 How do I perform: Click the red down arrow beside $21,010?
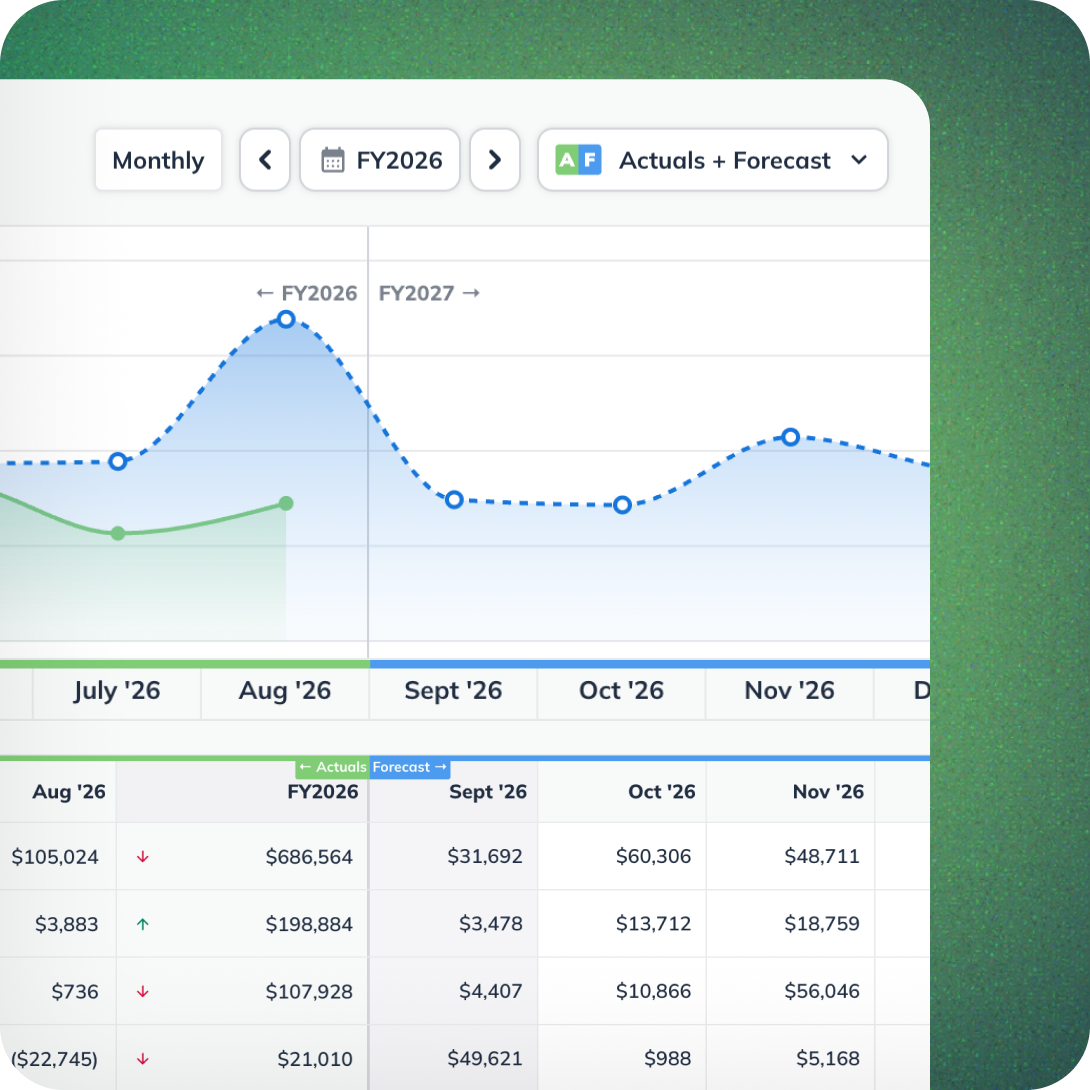143,1059
